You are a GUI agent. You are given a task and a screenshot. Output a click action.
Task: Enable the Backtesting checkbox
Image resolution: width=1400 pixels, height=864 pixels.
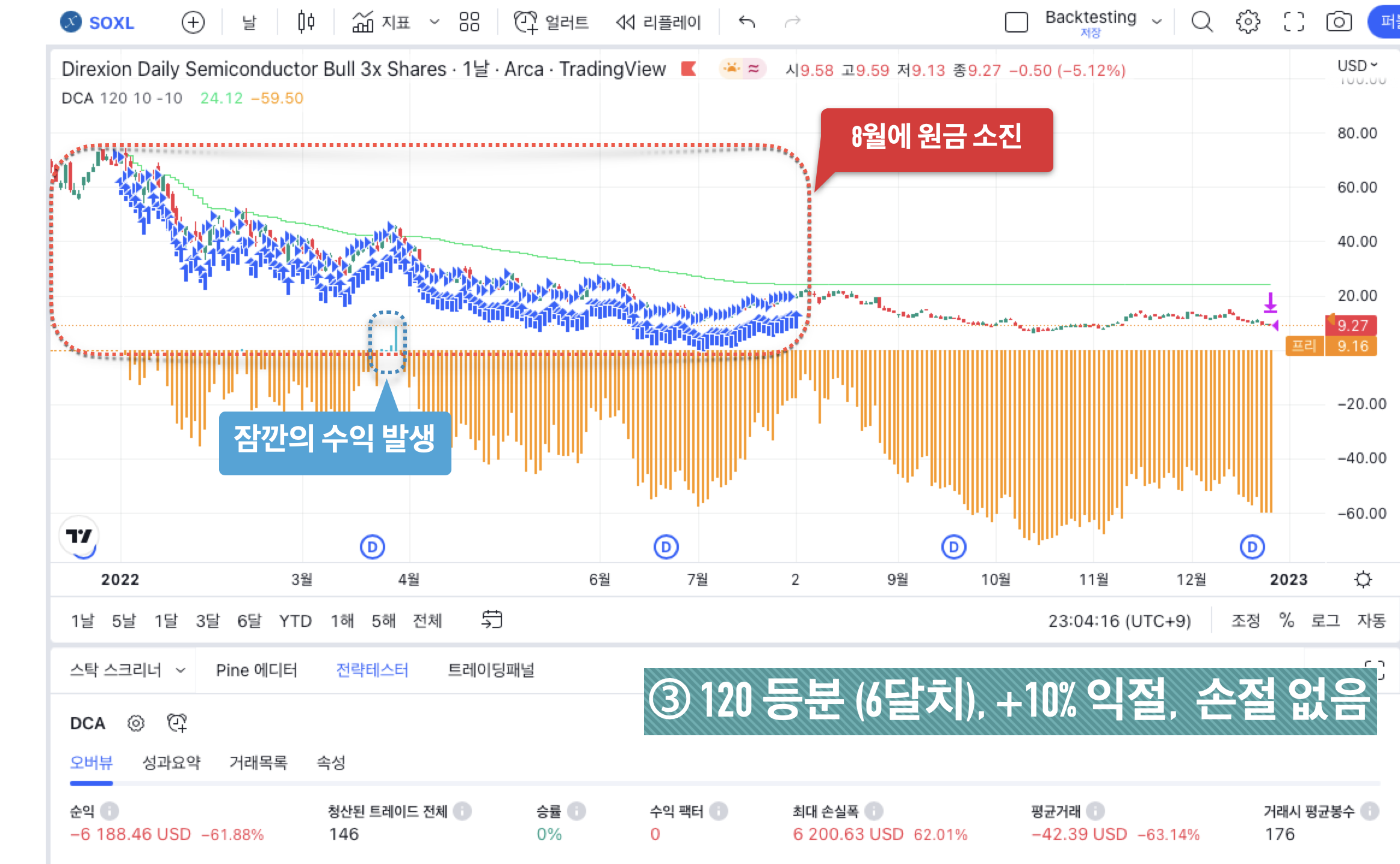[x=1017, y=22]
